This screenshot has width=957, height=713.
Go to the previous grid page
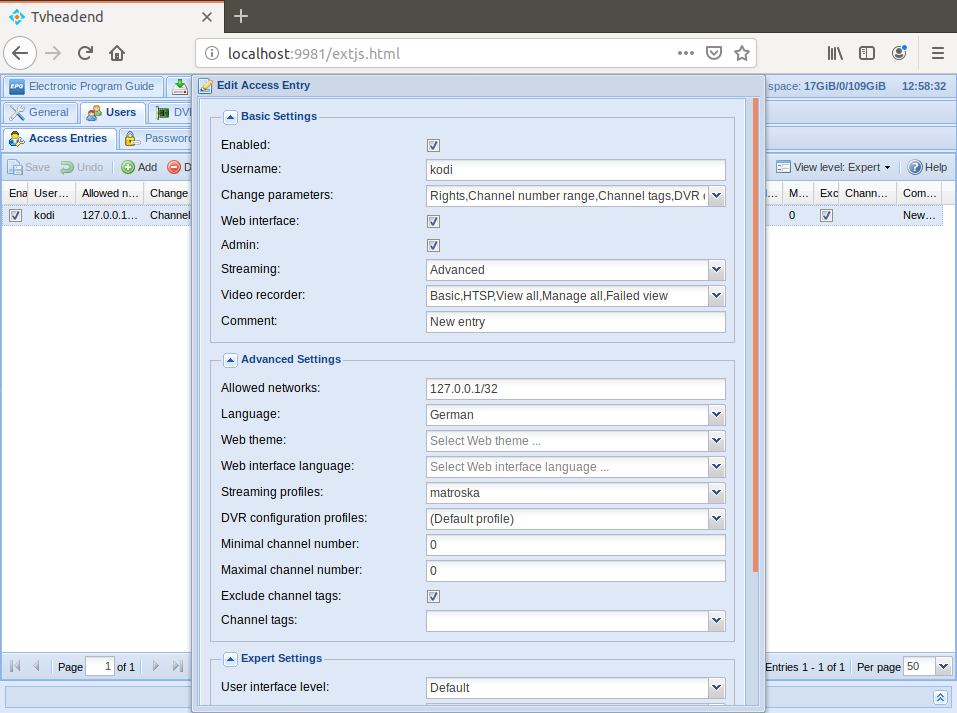coord(36,666)
